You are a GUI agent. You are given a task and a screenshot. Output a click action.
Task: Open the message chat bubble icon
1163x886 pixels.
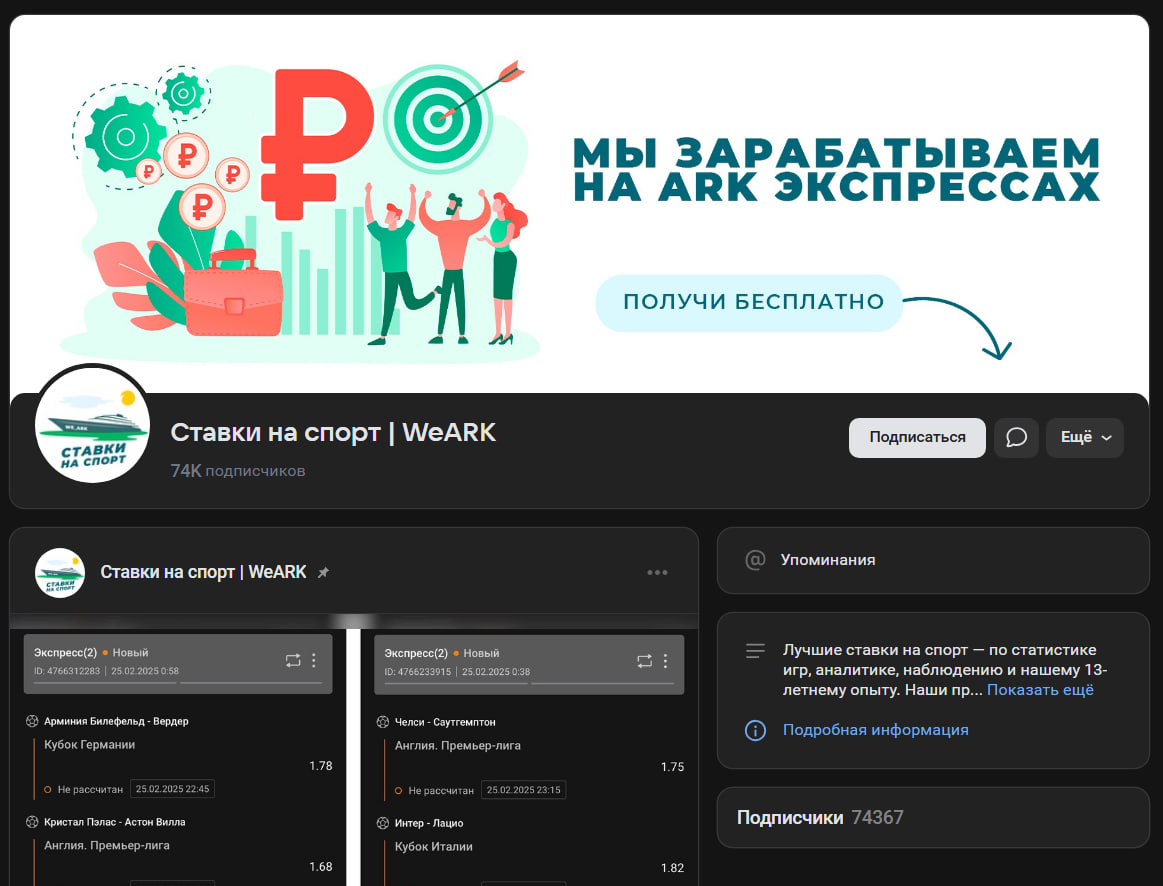click(1016, 438)
